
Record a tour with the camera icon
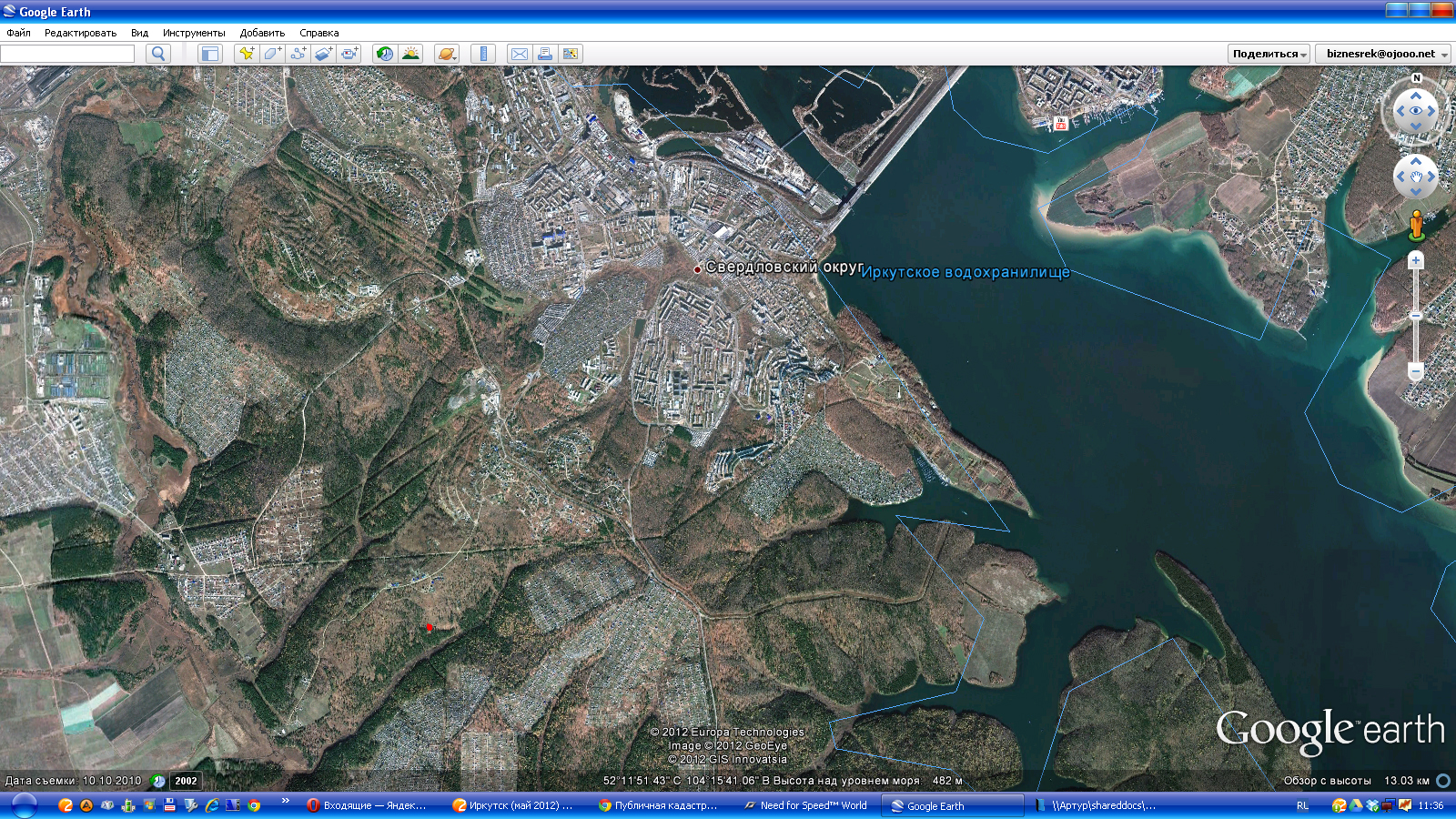(350, 54)
